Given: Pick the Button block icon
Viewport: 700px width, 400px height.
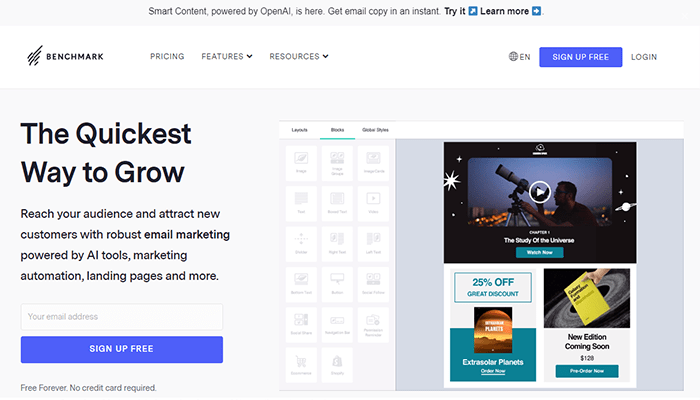Looking at the screenshot, I should [x=337, y=281].
